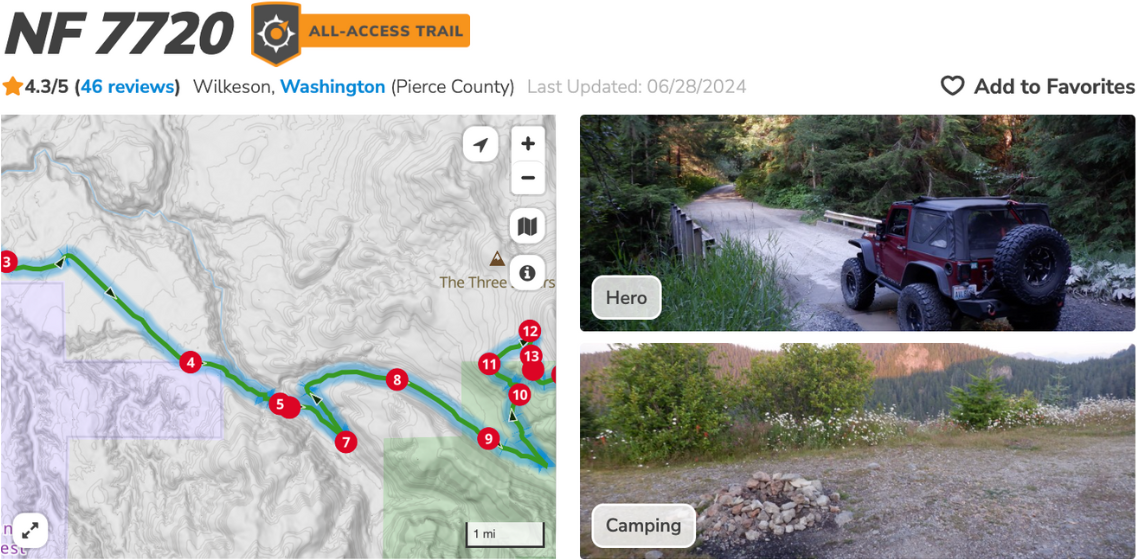This screenshot has width=1138, height=559.
Task: Select waypoint 8 on the map
Action: (x=396, y=379)
